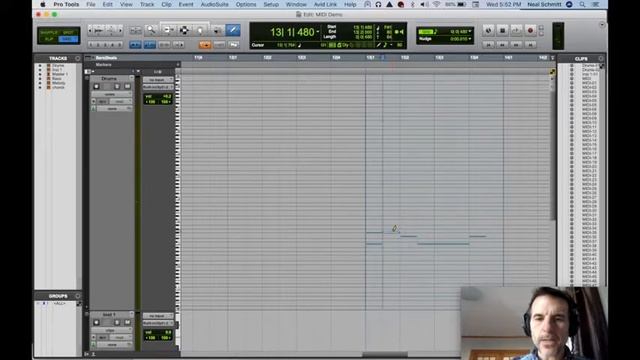Open the File menu
Screen dimensions: 640x360
point(91,4)
